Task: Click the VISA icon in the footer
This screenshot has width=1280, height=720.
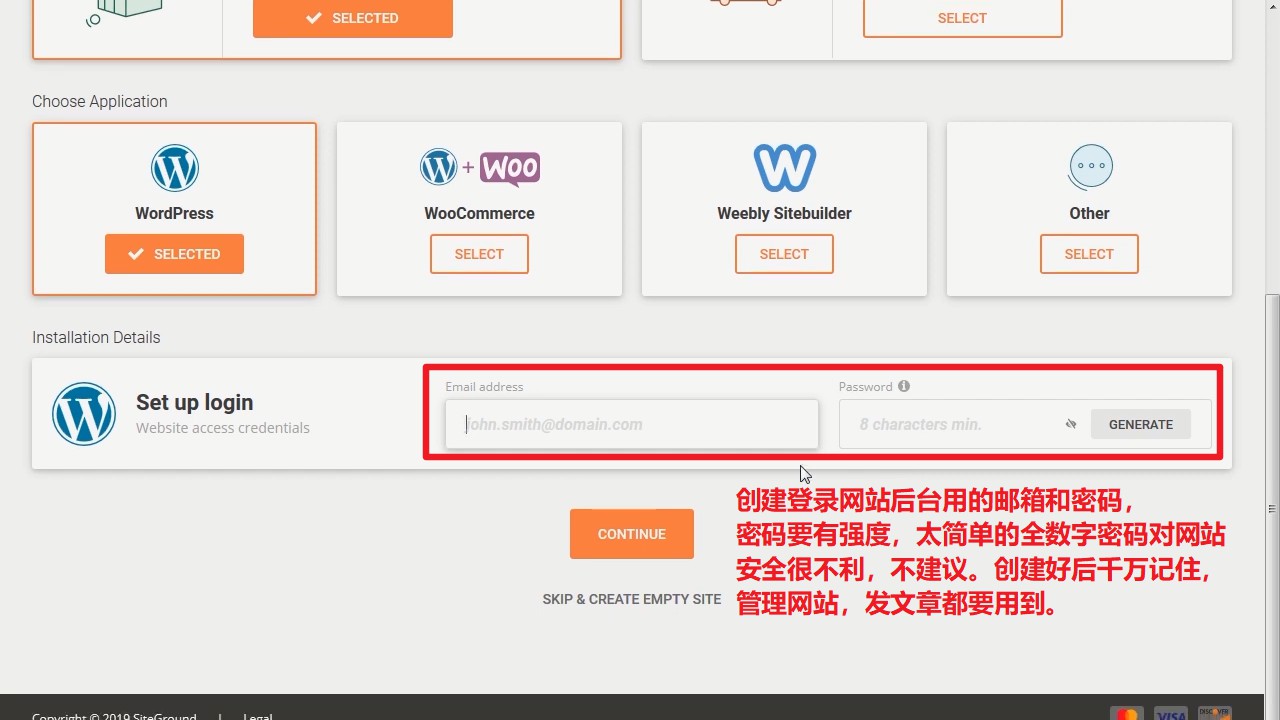Action: click(1171, 713)
